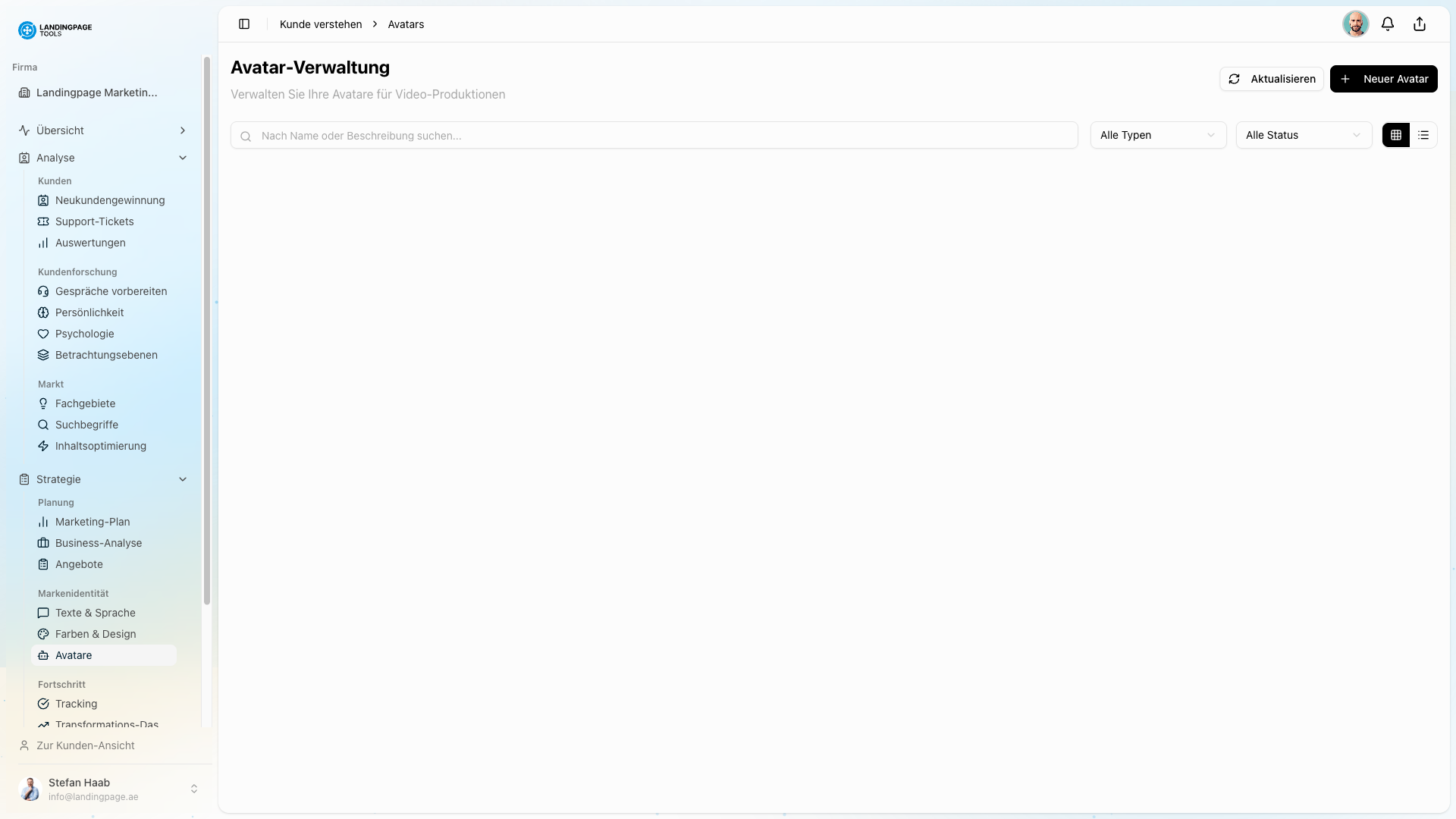Image resolution: width=1456 pixels, height=819 pixels.
Task: Open the Stefan Haab account menu
Action: [x=108, y=789]
